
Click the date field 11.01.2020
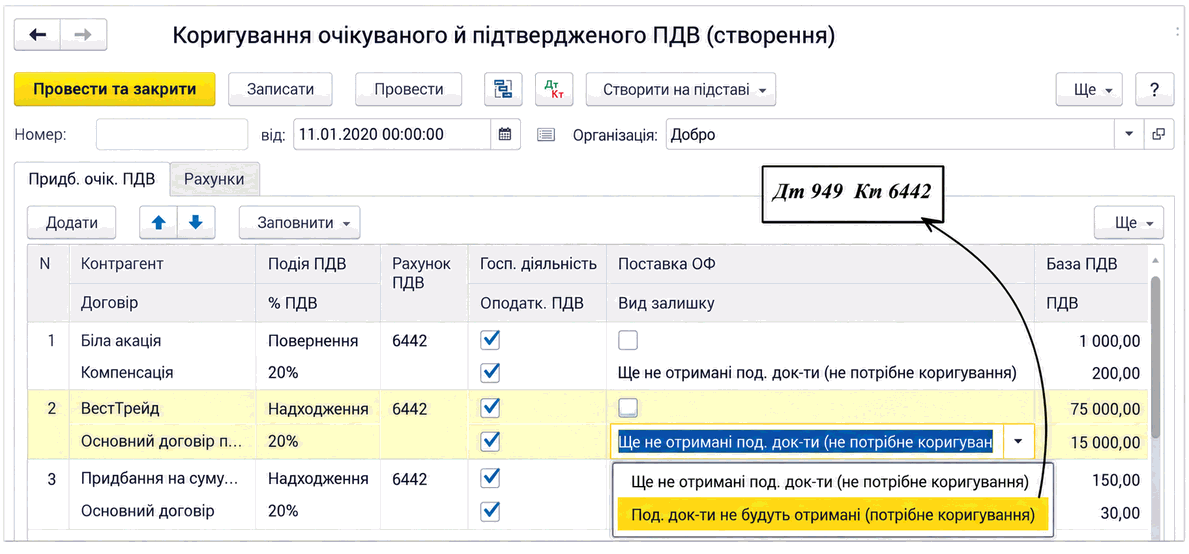pos(392,134)
